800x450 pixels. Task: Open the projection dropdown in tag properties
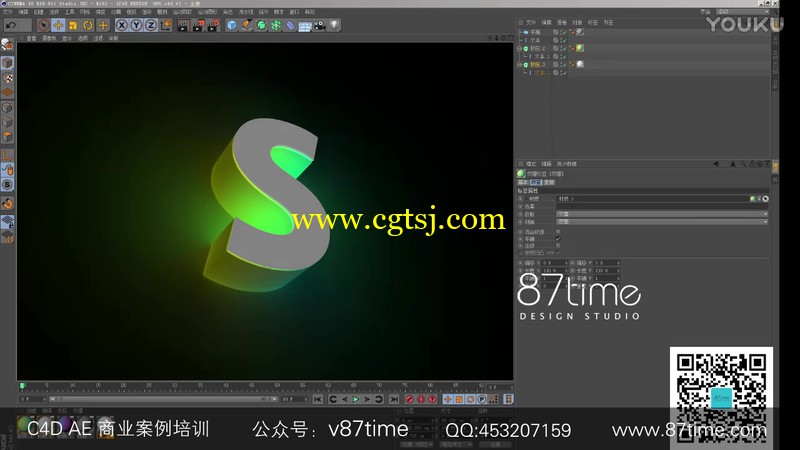point(662,214)
